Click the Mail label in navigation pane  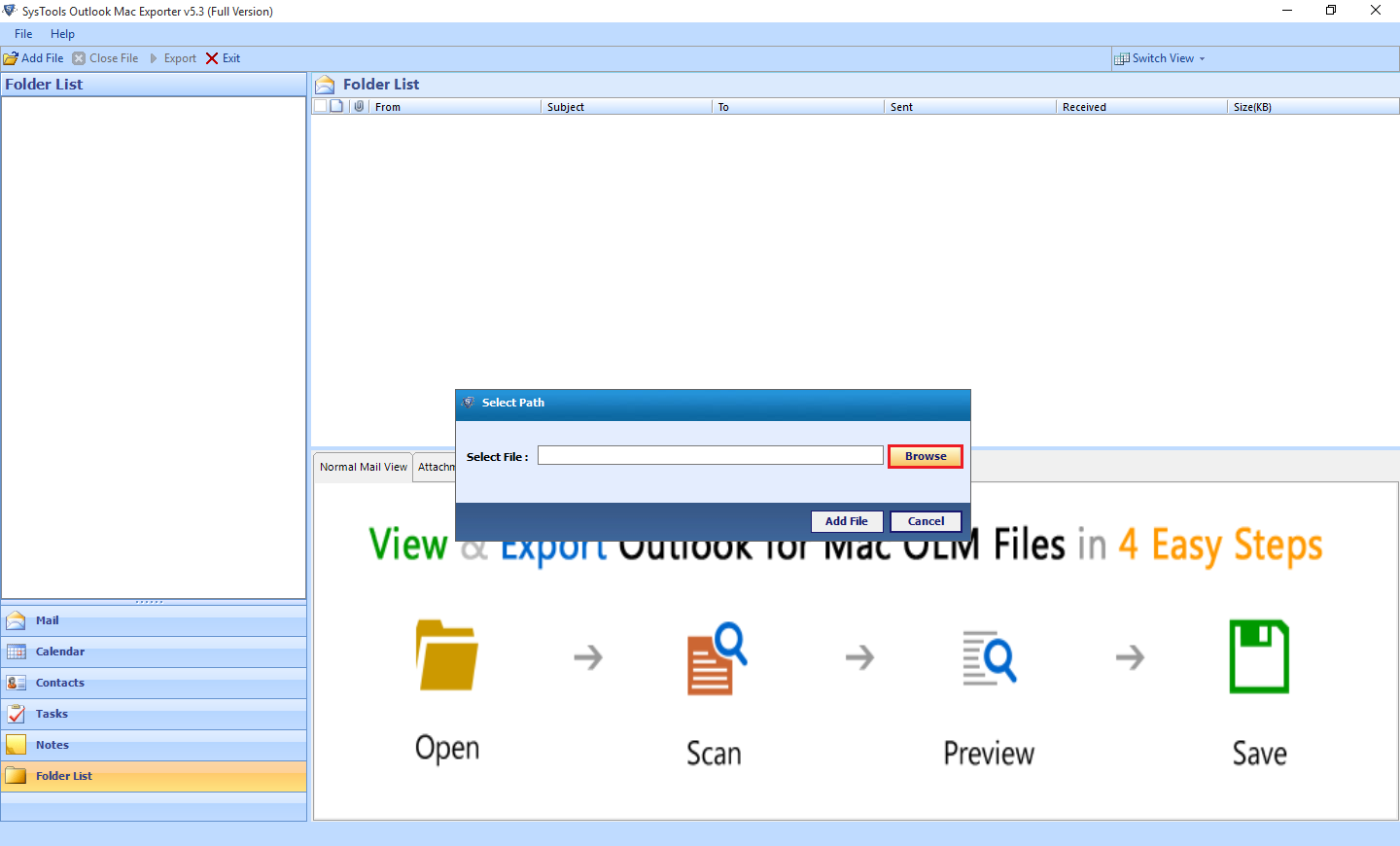coord(48,620)
